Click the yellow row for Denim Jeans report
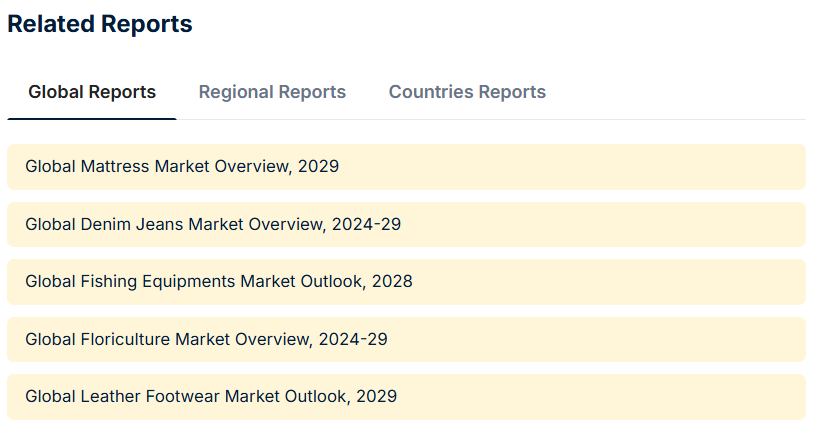The image size is (816, 438). click(600, 224)
